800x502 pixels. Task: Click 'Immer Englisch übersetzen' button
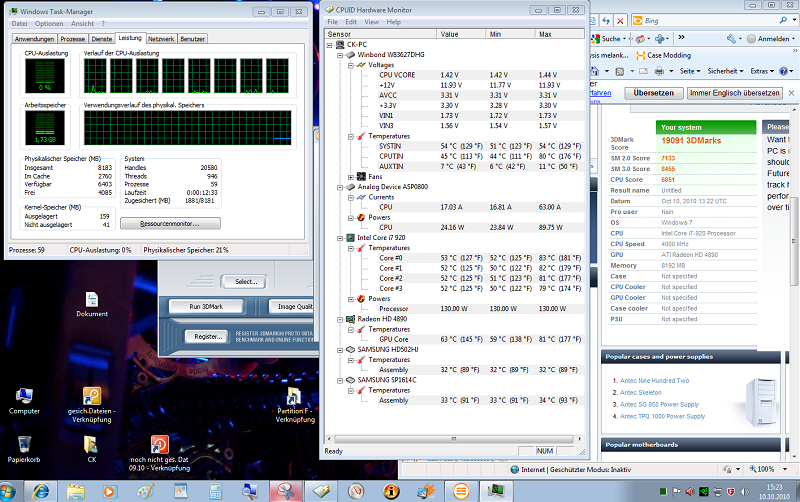tap(735, 93)
